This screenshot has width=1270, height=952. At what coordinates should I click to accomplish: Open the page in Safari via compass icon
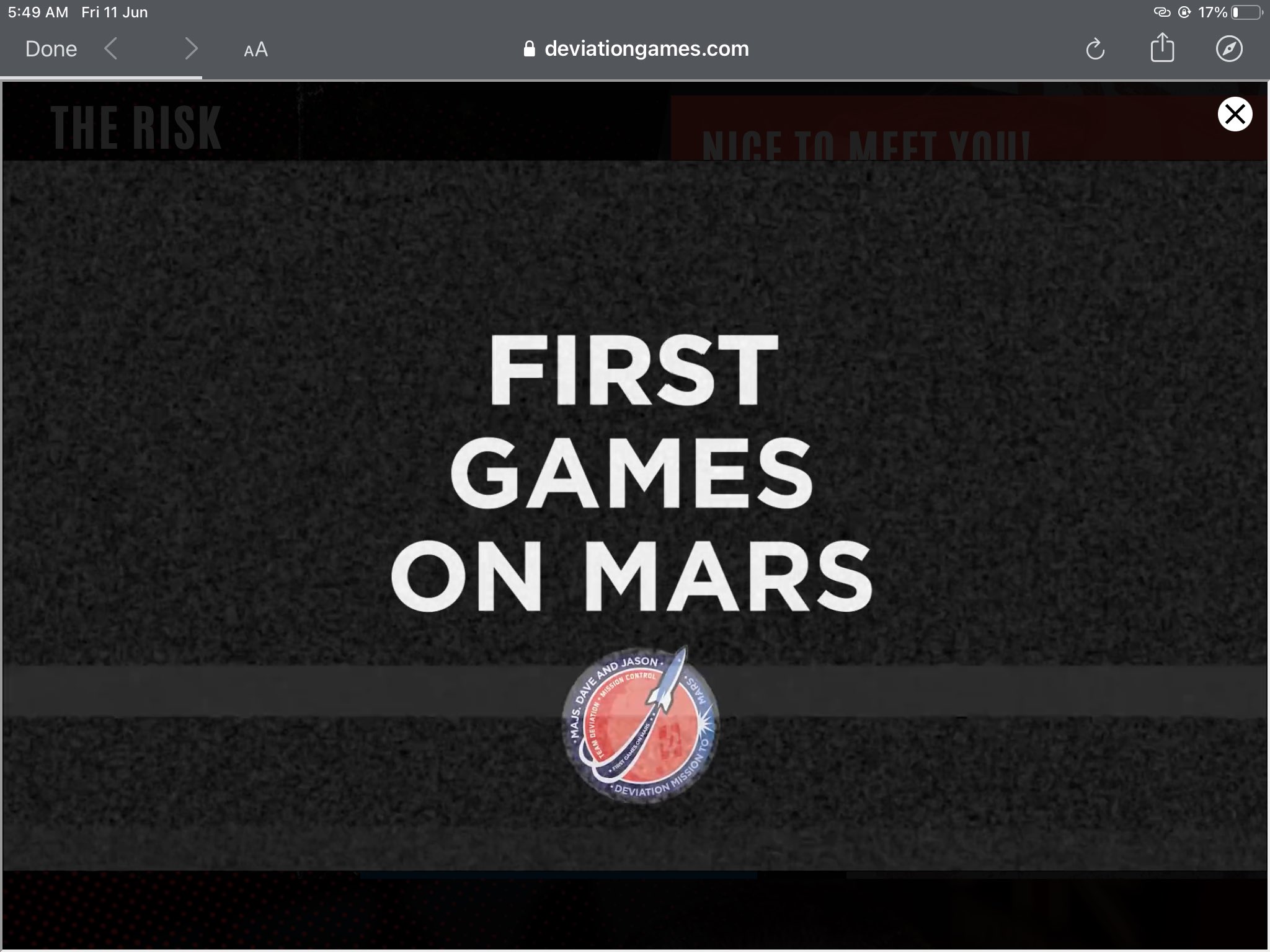(x=1229, y=48)
